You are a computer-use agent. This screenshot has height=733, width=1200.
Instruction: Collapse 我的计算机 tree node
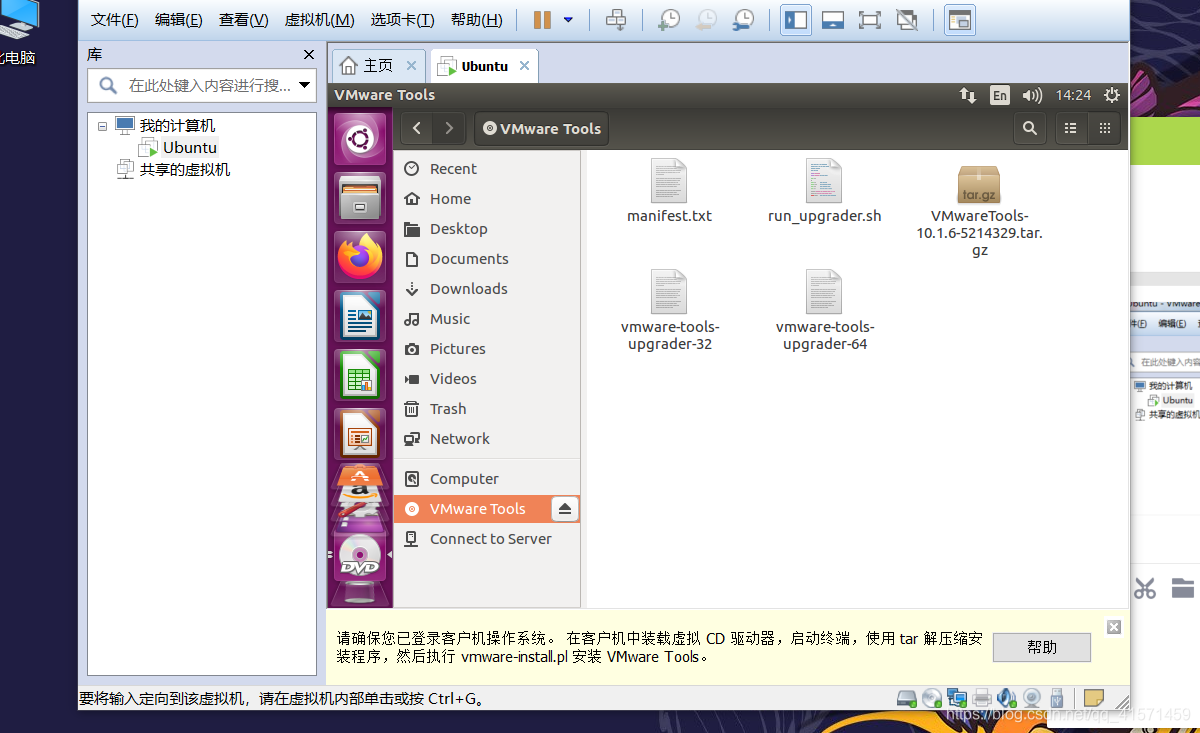click(103, 126)
